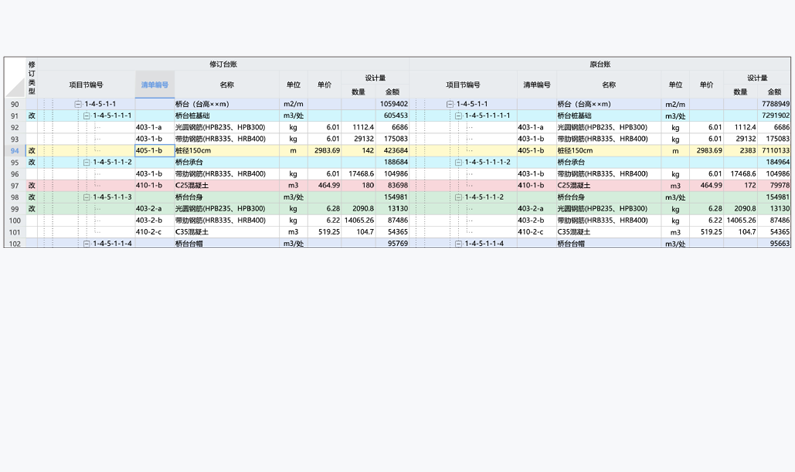The width and height of the screenshot is (795, 472).
Task: Collapse node 1-4-5-1-1-1-2 in the 原台账 pane
Action: click(x=458, y=162)
